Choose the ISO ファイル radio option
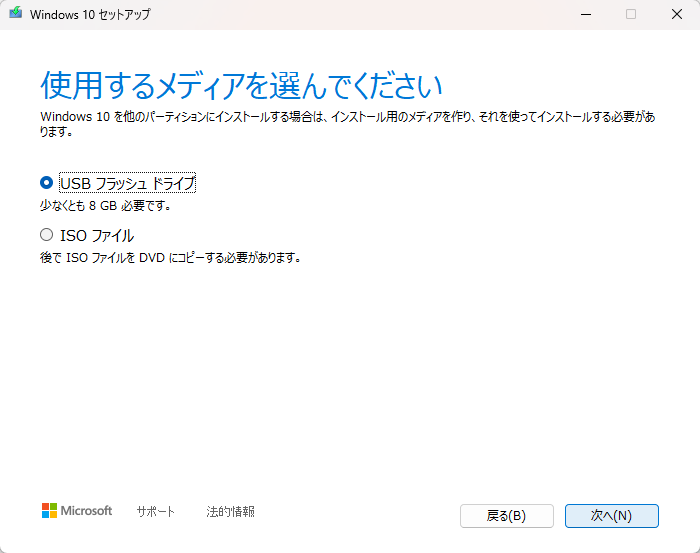700x553 pixels. [x=46, y=235]
